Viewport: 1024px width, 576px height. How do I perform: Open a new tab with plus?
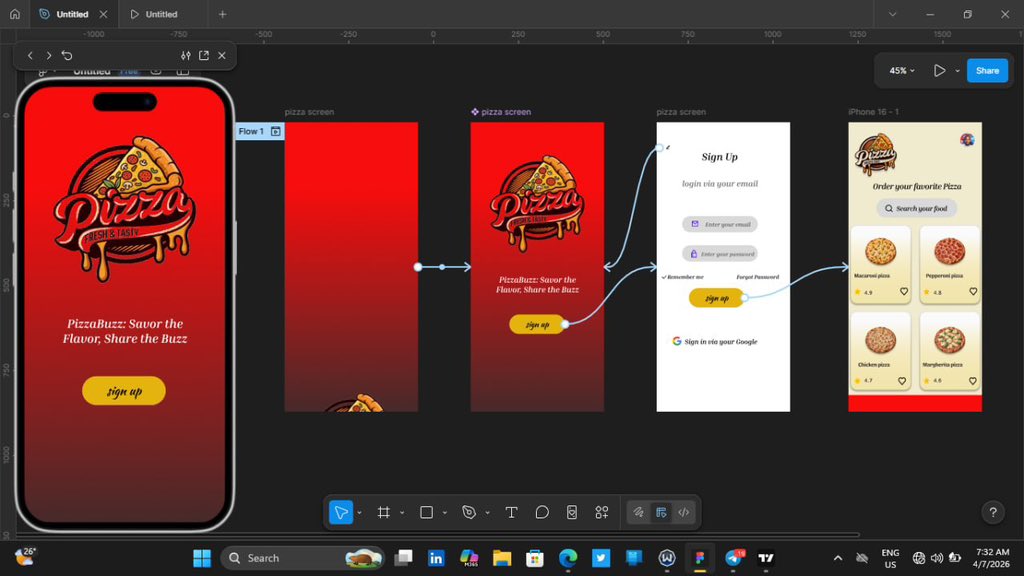click(x=222, y=14)
